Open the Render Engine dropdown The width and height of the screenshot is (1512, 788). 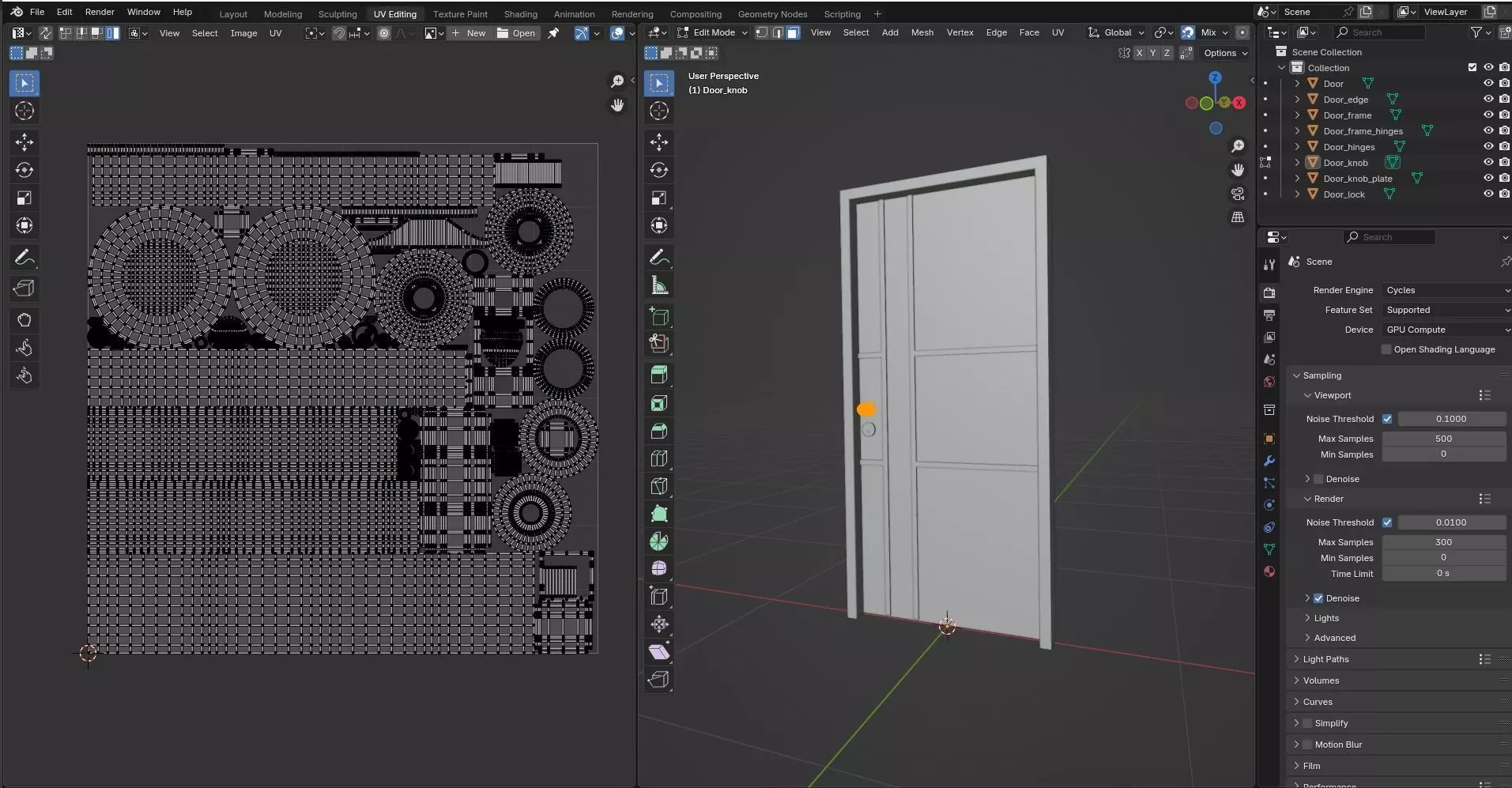(1446, 290)
